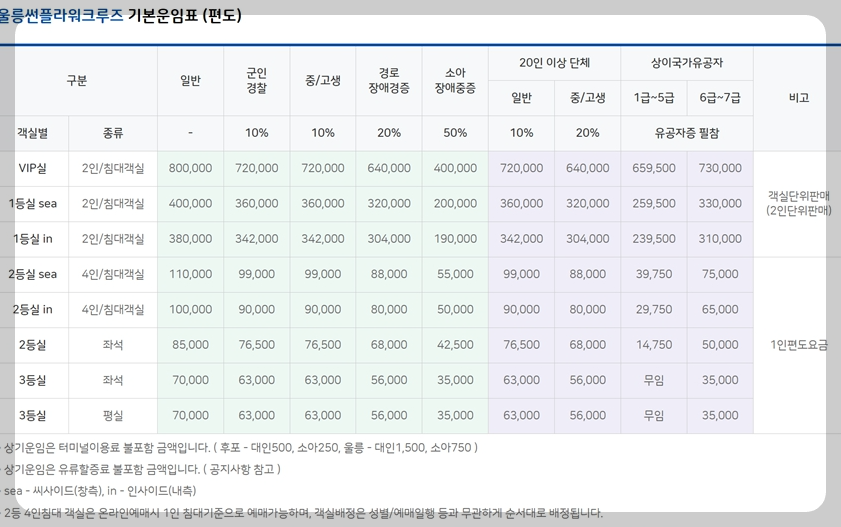841x527 pixels.
Task: Click the '6급~7급' sub-header
Action: 720,98
